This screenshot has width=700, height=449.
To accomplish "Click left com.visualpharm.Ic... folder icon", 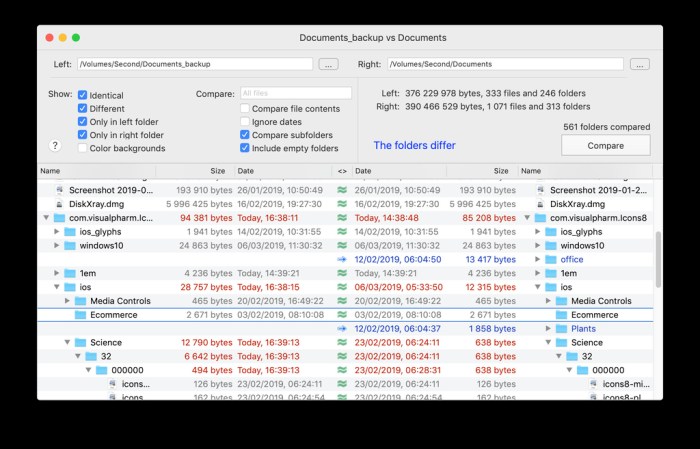I will tap(59, 218).
